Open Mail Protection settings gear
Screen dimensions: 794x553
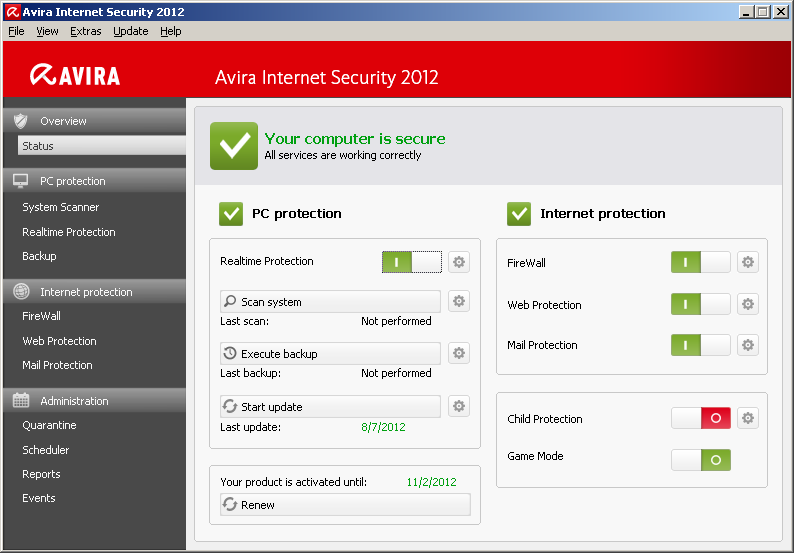747,345
